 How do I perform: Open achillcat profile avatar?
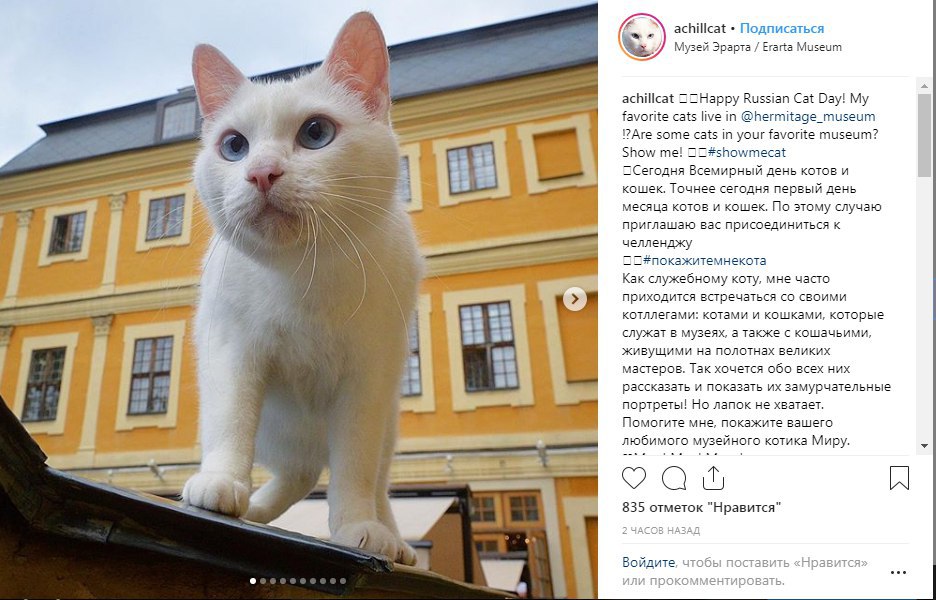point(642,37)
